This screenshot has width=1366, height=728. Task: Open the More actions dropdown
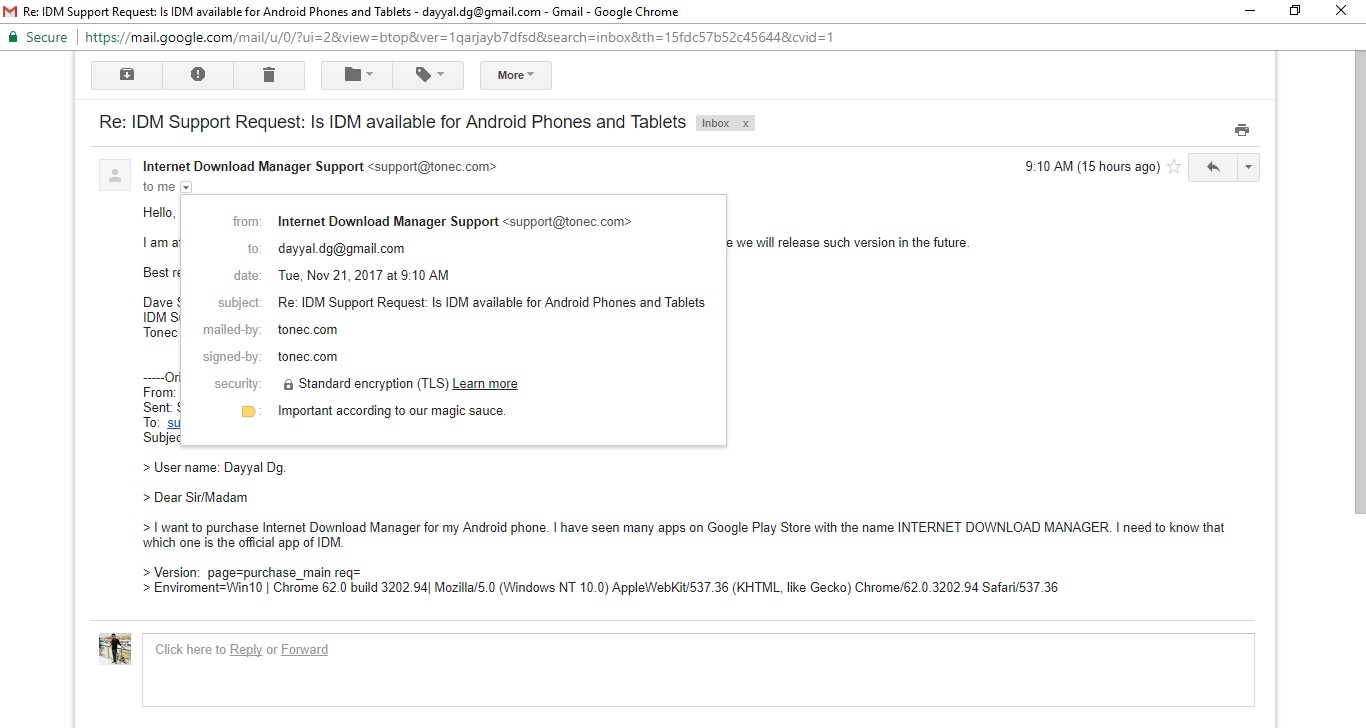[x=516, y=75]
